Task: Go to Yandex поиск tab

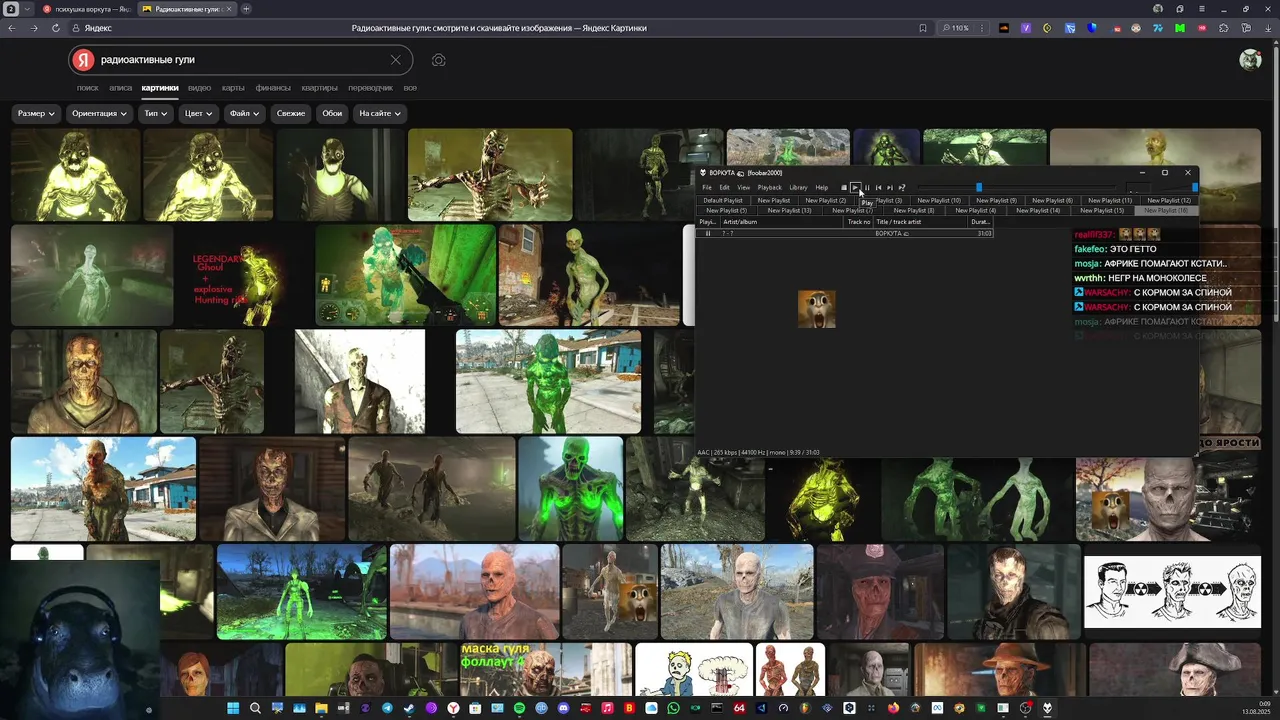Action: 88,88
